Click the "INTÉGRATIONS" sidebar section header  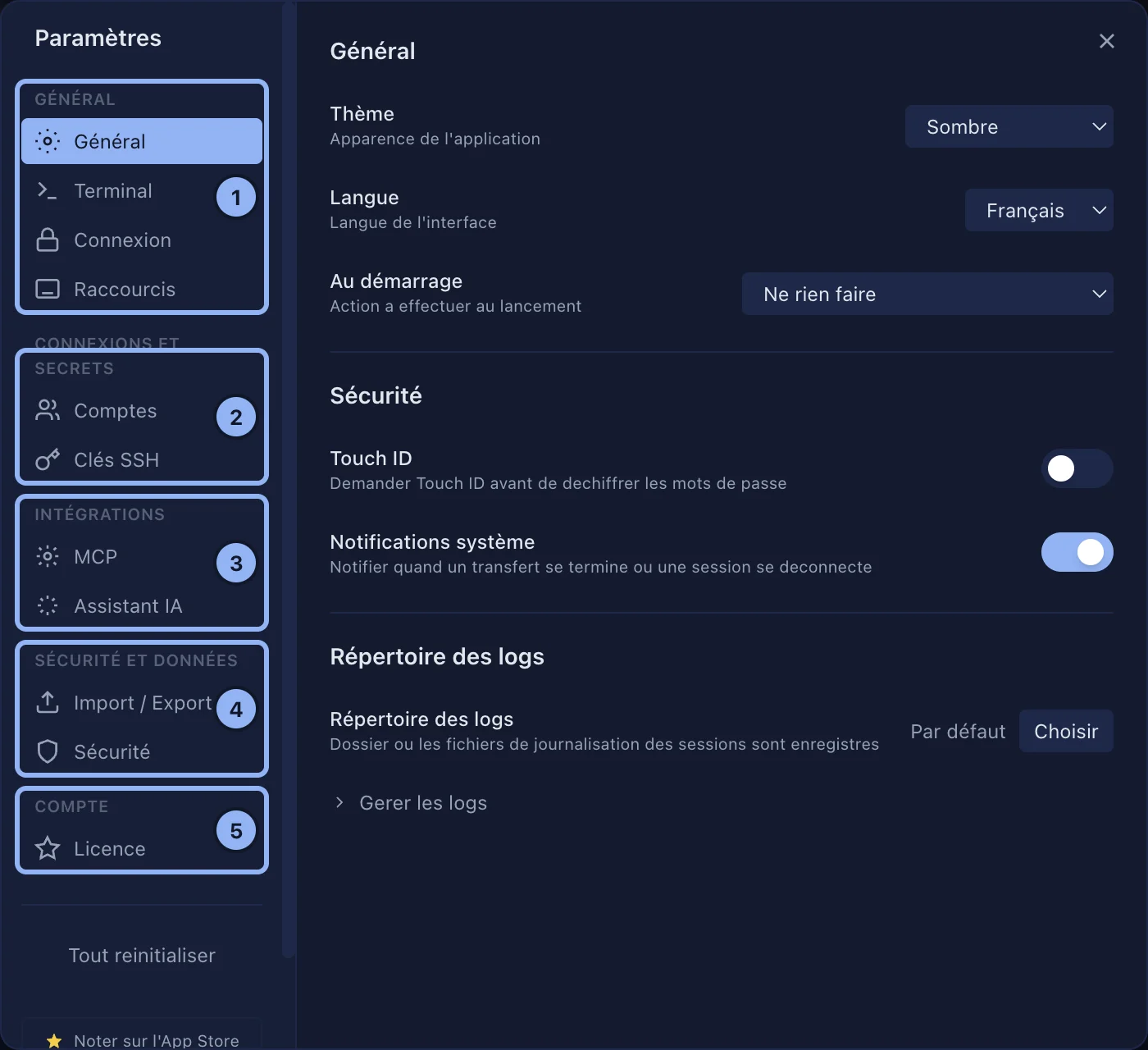click(99, 514)
